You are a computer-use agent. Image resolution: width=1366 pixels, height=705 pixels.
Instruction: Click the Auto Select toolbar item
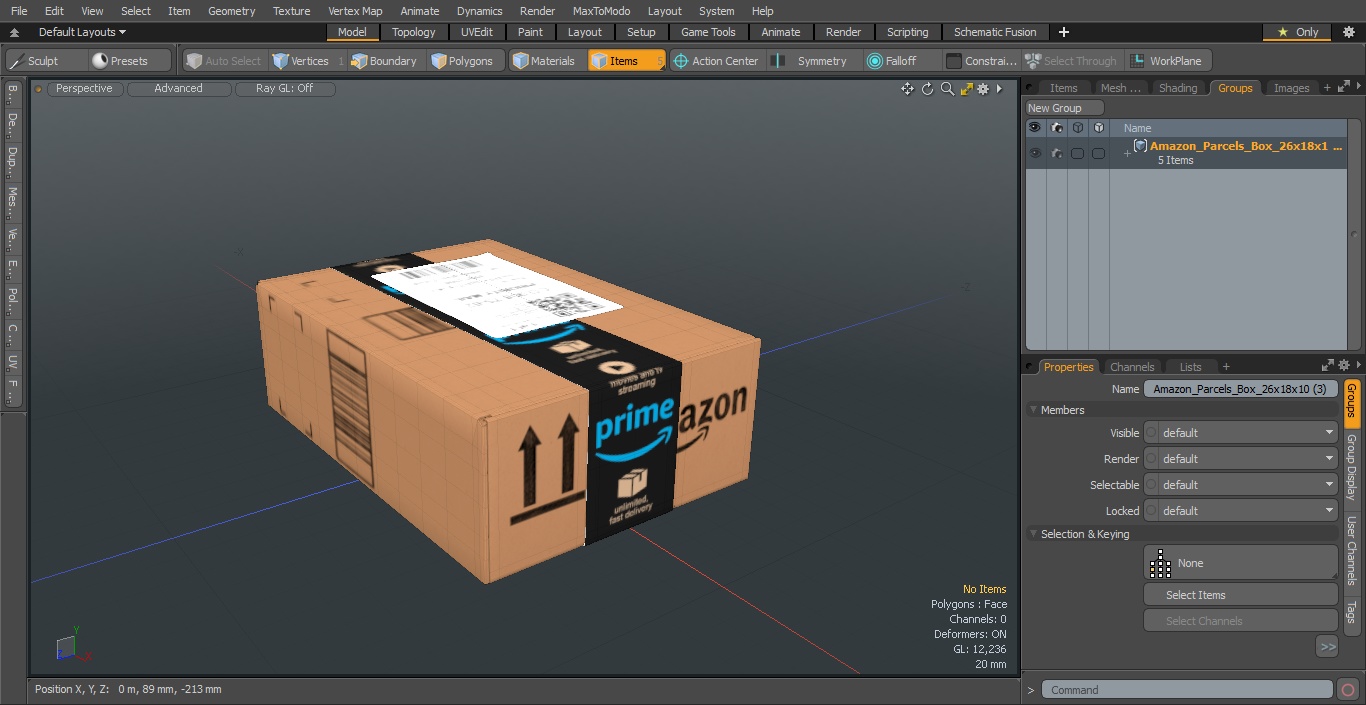point(225,61)
